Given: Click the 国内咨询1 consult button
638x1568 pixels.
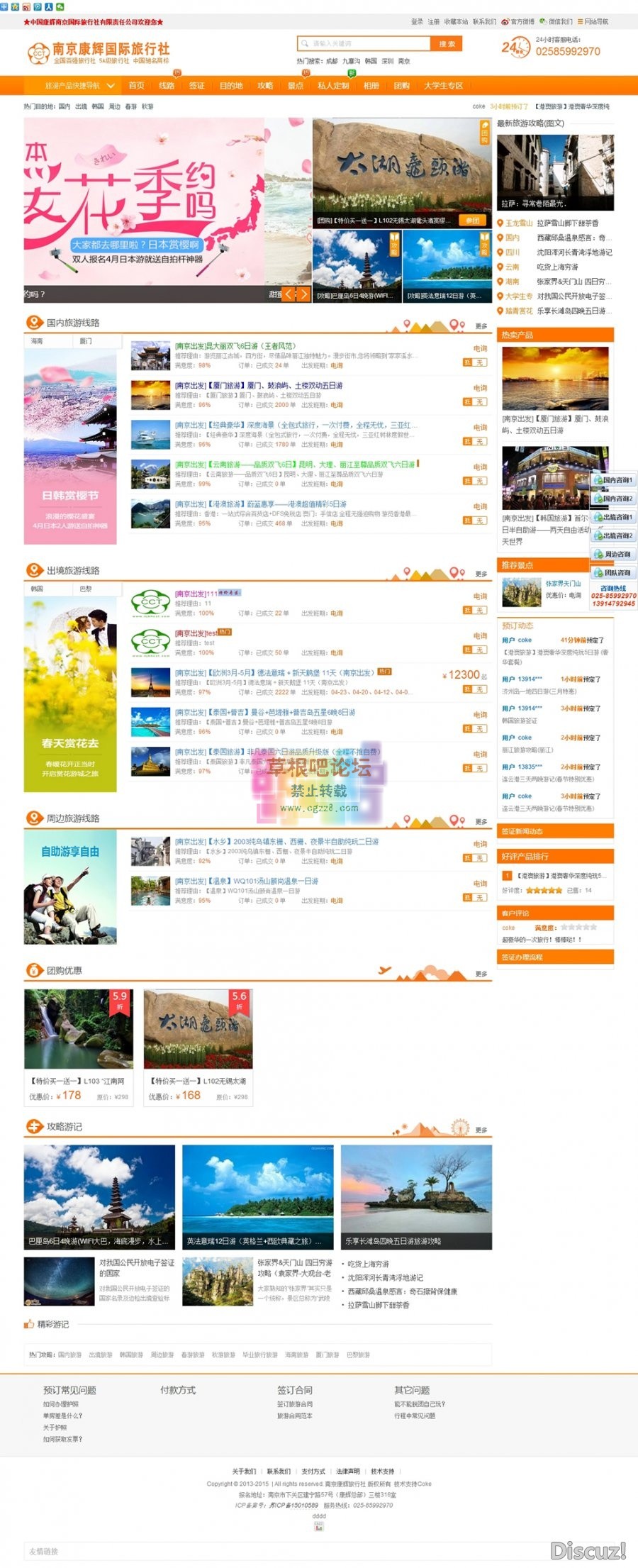Looking at the screenshot, I should 614,480.
